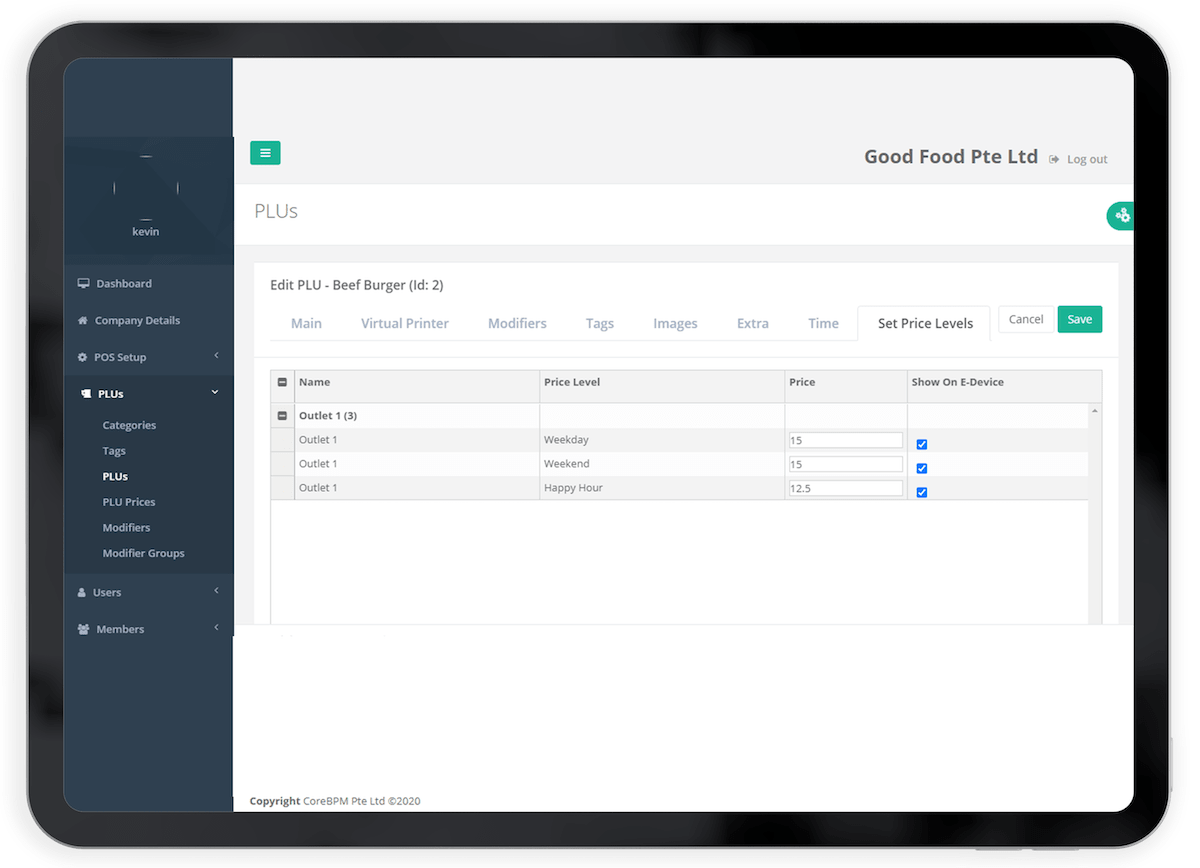Expand the POS Setup submenu chevron
1200x868 pixels.
click(216, 356)
